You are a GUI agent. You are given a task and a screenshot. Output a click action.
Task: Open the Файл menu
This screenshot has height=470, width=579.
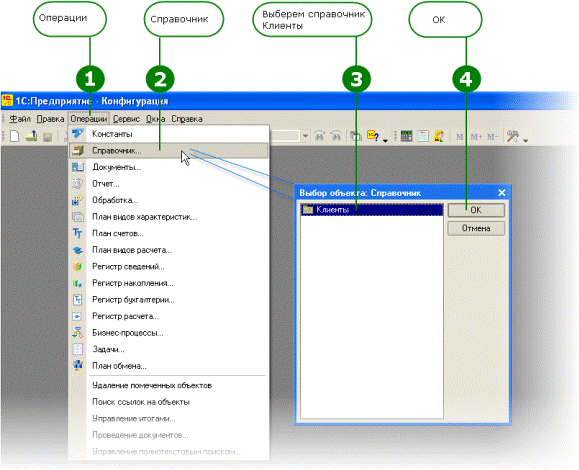(x=20, y=119)
